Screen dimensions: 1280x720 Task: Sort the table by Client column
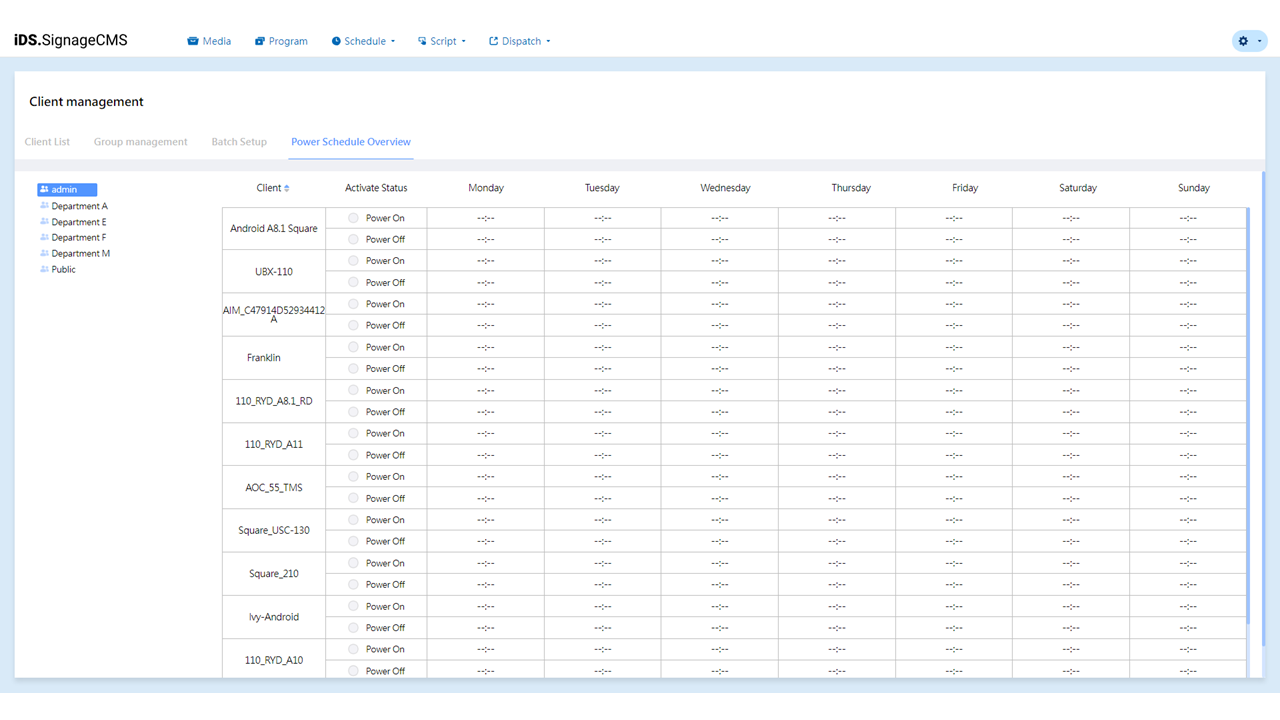287,188
